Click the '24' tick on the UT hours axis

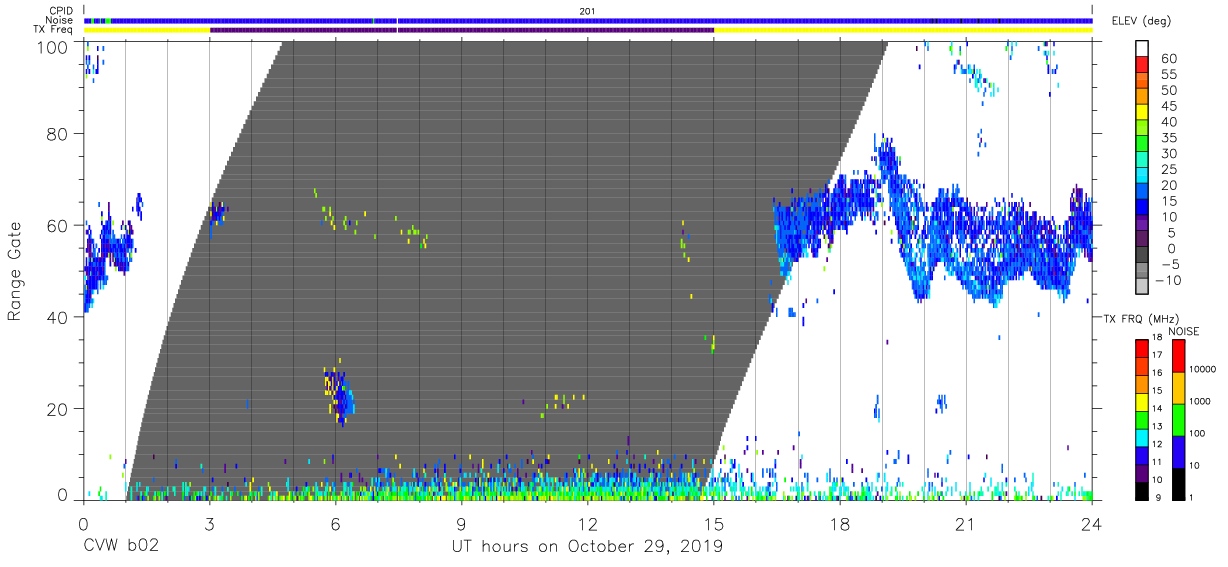point(1091,524)
